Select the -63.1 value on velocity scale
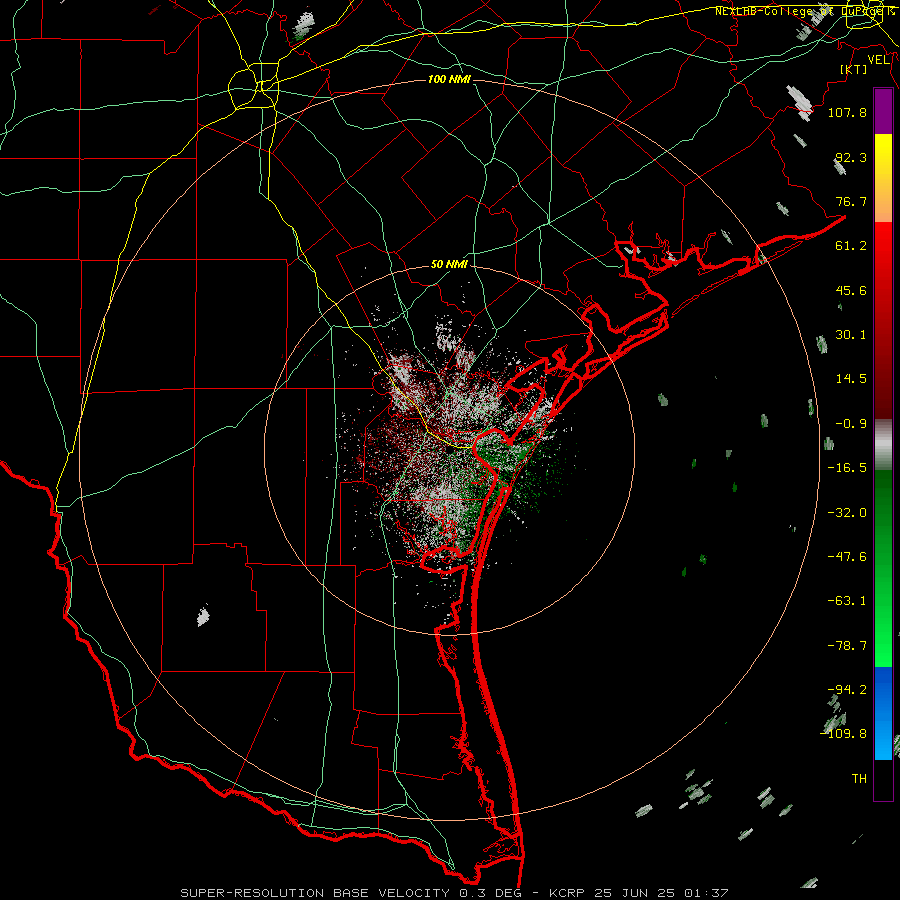 tap(847, 601)
